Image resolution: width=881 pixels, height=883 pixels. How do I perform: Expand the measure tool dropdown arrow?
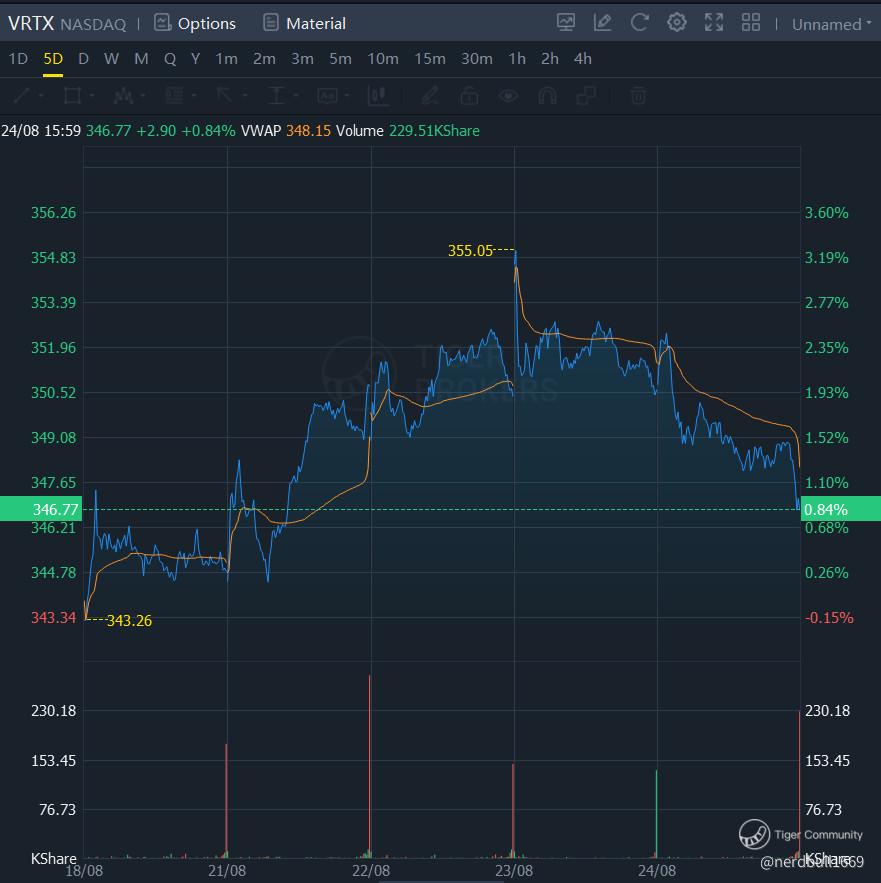(x=296, y=95)
